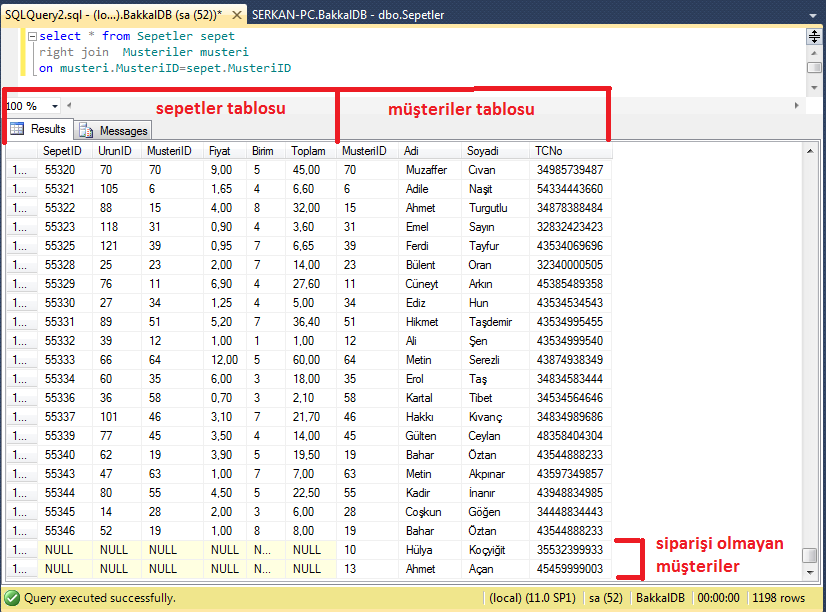826x612 pixels.
Task: Click the Adi column header
Action: coord(429,151)
